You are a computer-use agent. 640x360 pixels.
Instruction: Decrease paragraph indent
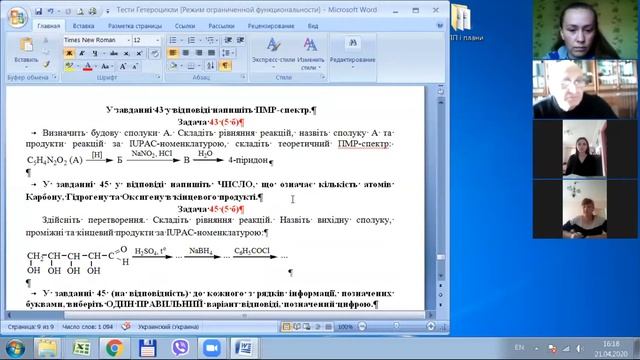228,40
